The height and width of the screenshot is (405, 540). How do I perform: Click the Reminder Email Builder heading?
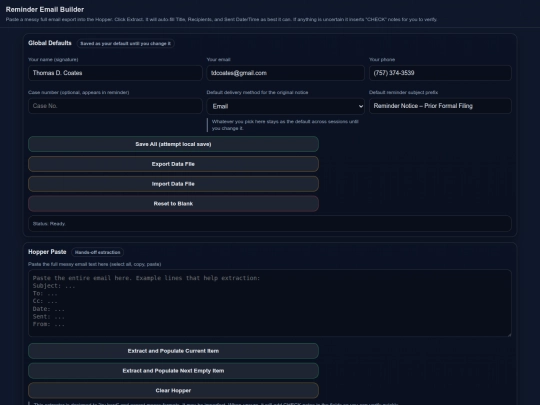(45, 10)
